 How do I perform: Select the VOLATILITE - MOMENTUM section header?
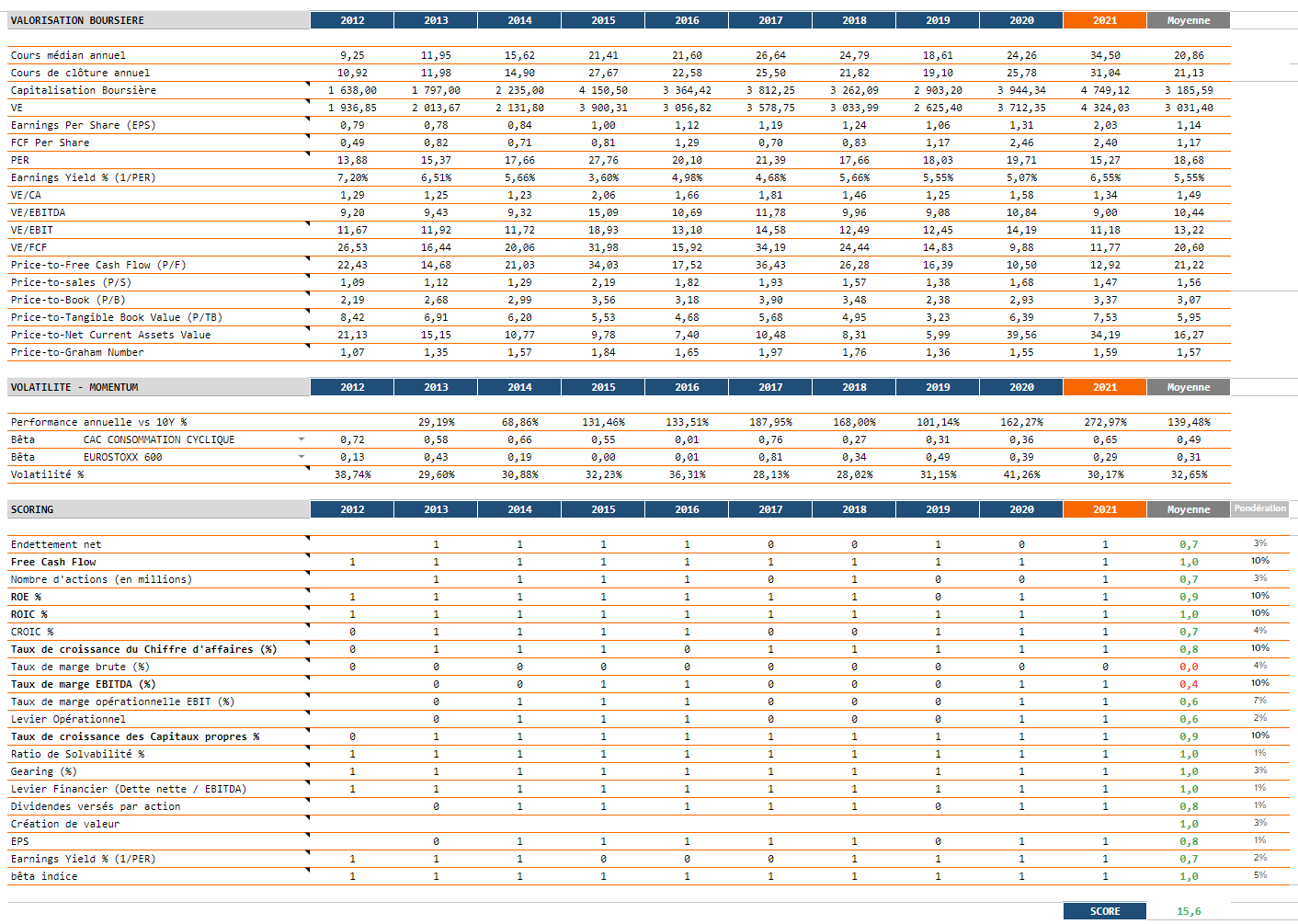[158, 387]
